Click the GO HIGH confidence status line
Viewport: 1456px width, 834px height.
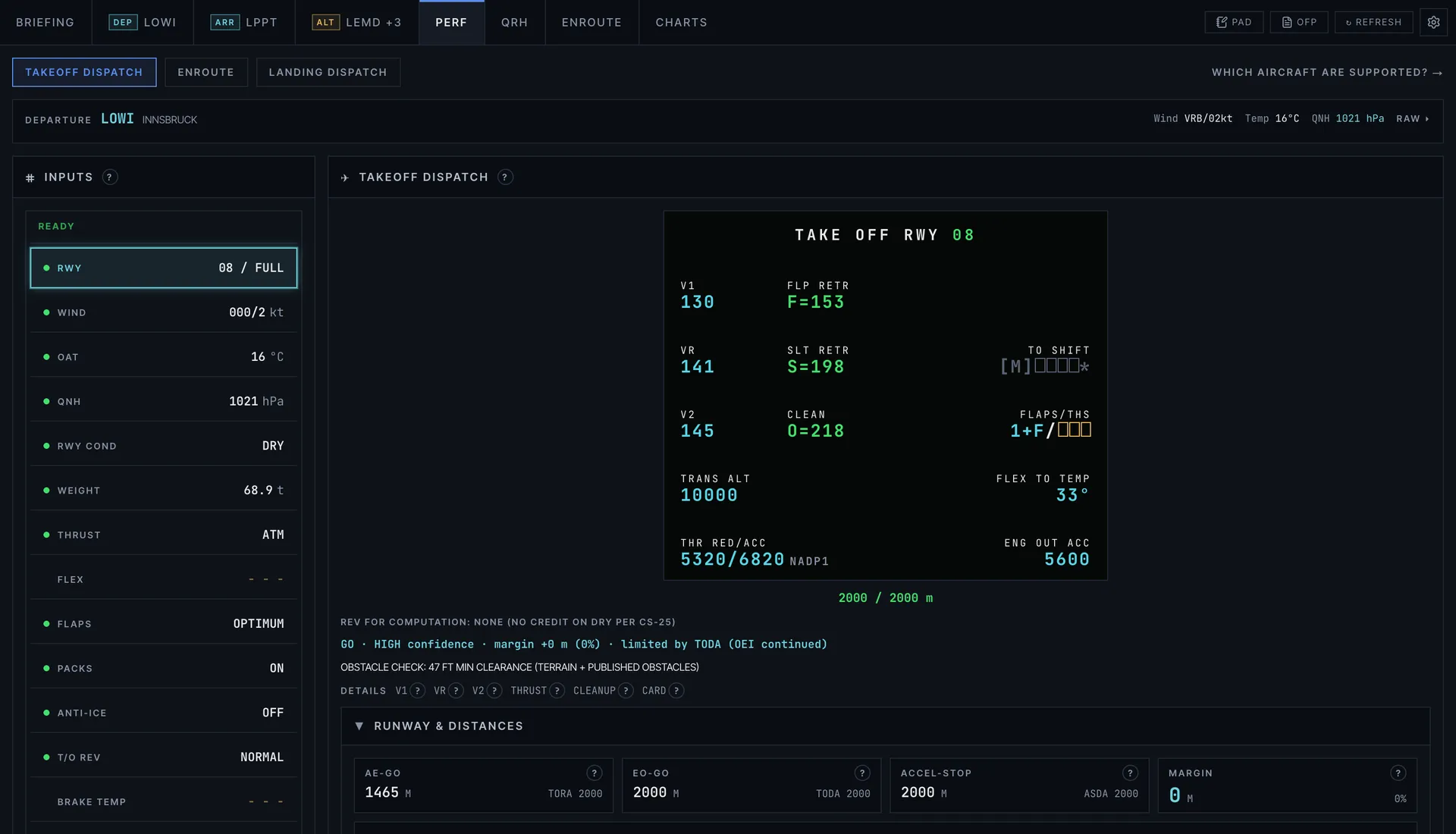[x=584, y=644]
